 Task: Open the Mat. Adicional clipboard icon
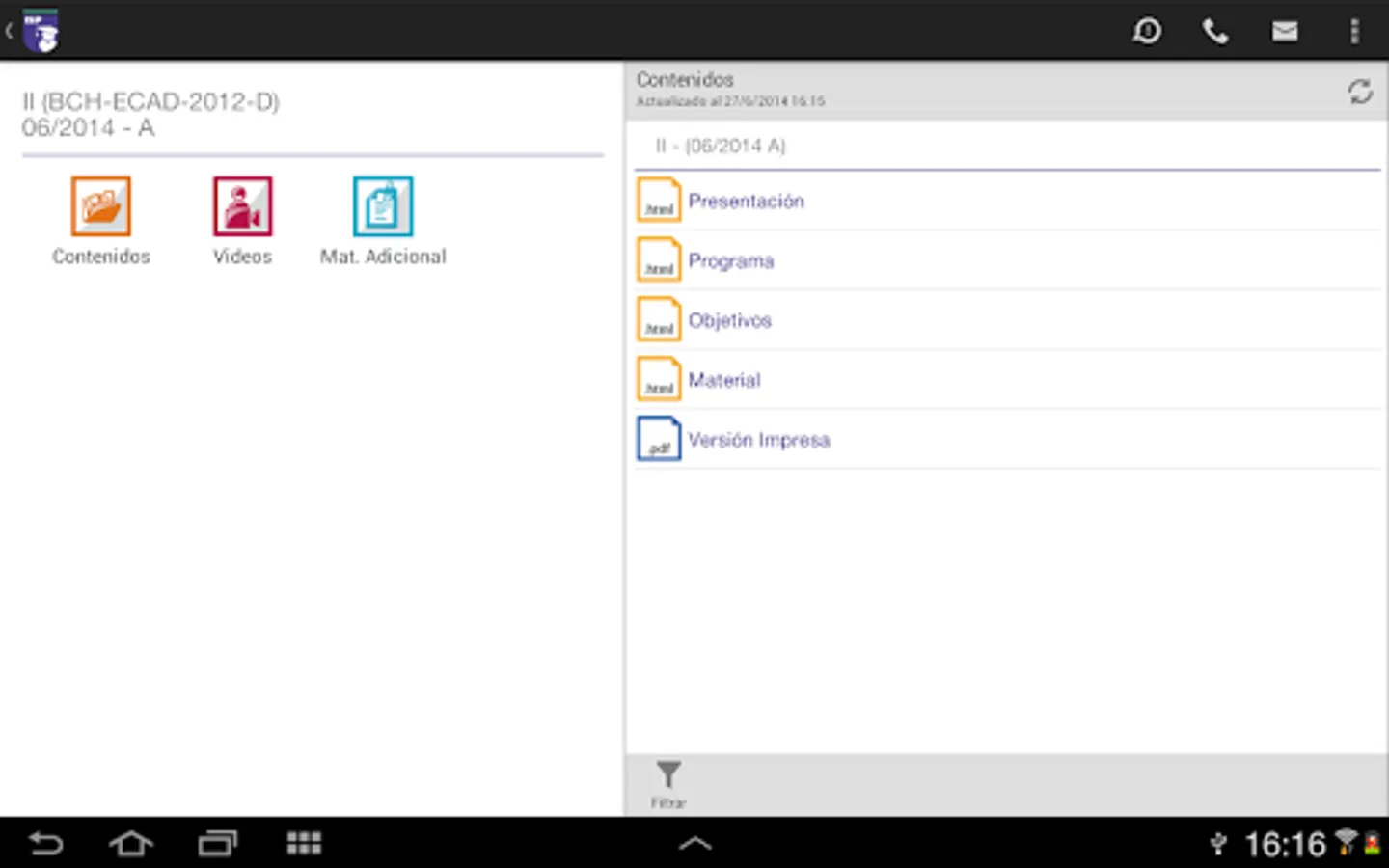point(383,206)
